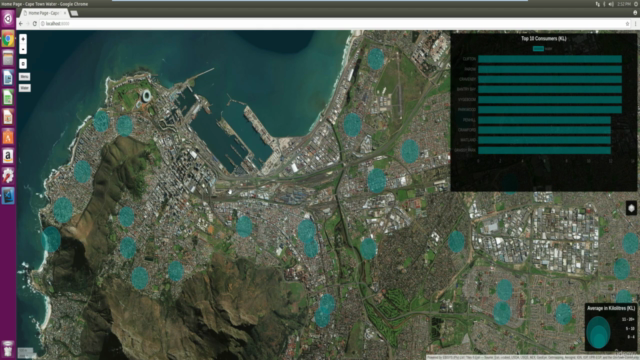Image resolution: width=640 pixels, height=360 pixels.
Task: Open the basemap toggle icon at right edge
Action: tap(631, 208)
